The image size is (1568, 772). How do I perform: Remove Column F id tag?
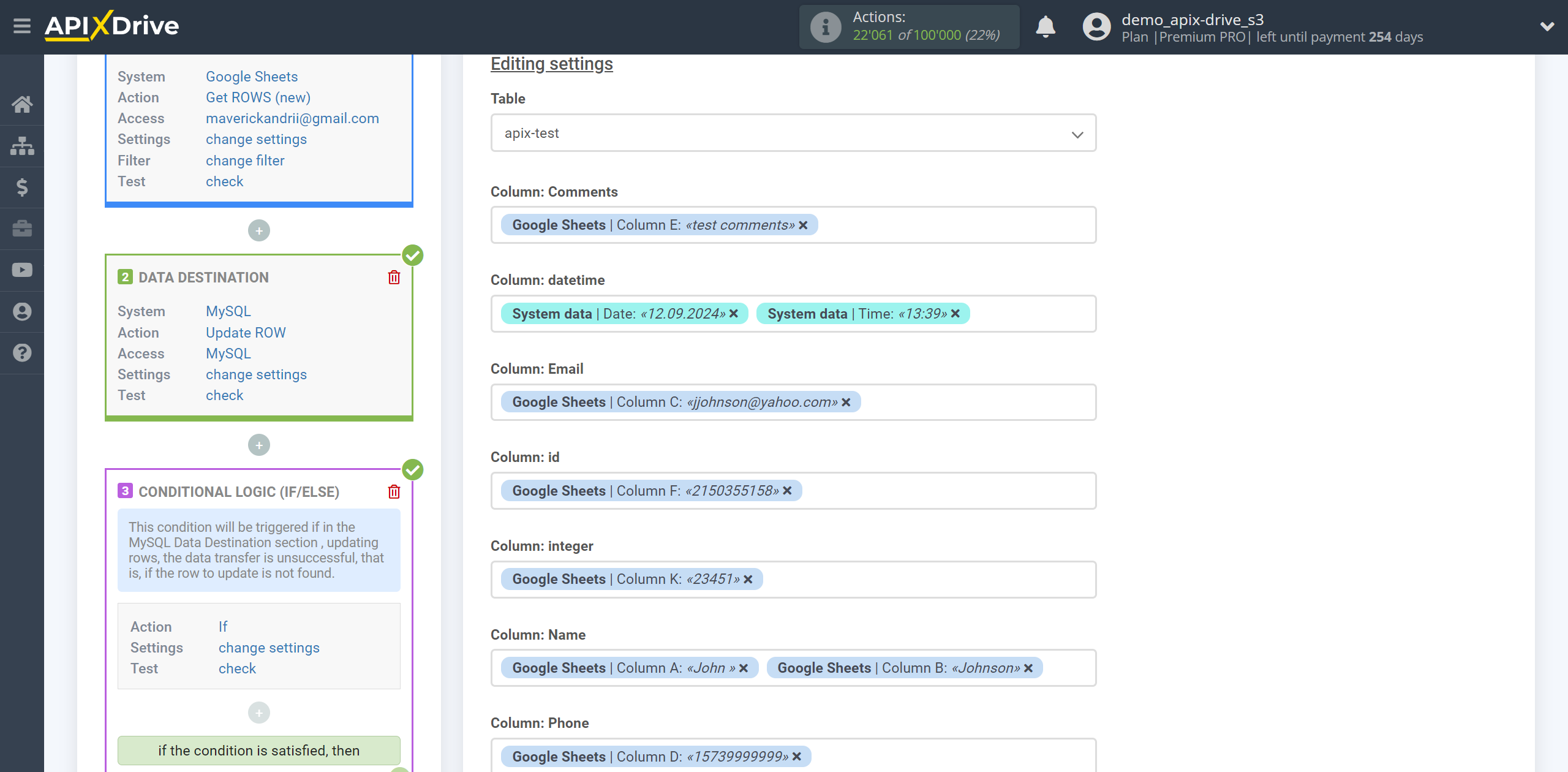[x=788, y=491]
